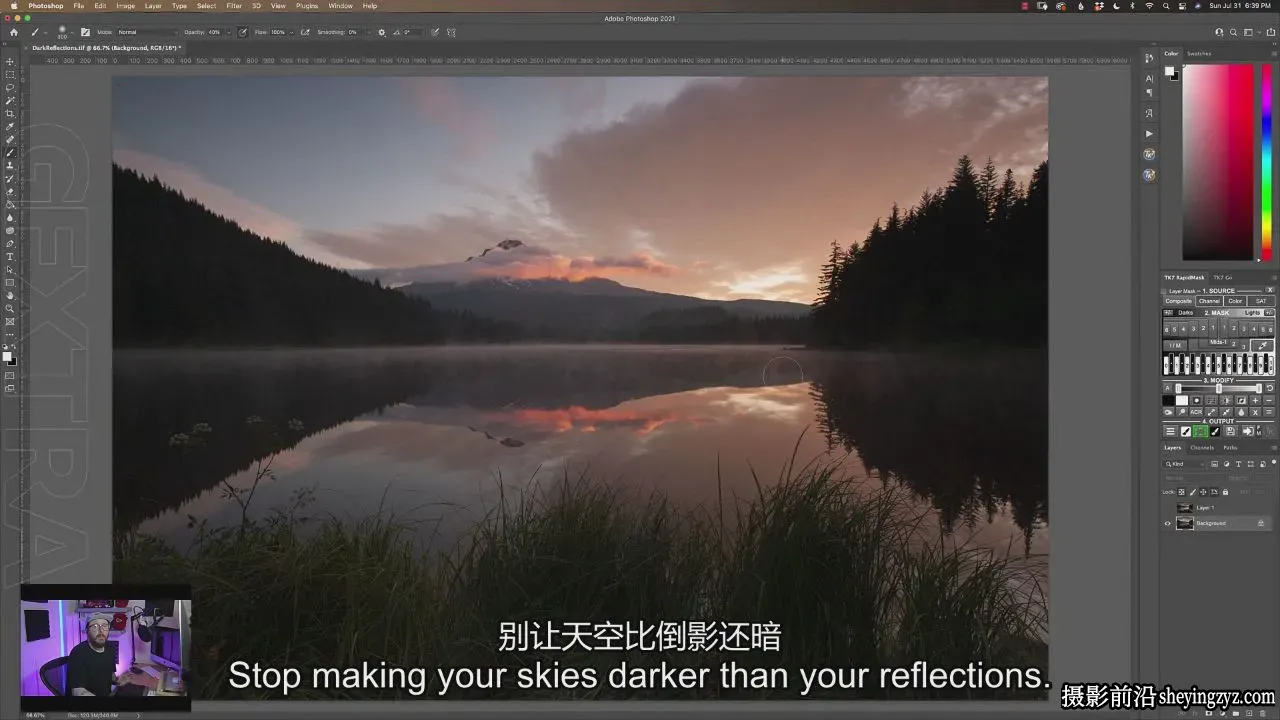
Task: Select the Move tool
Action: point(10,62)
